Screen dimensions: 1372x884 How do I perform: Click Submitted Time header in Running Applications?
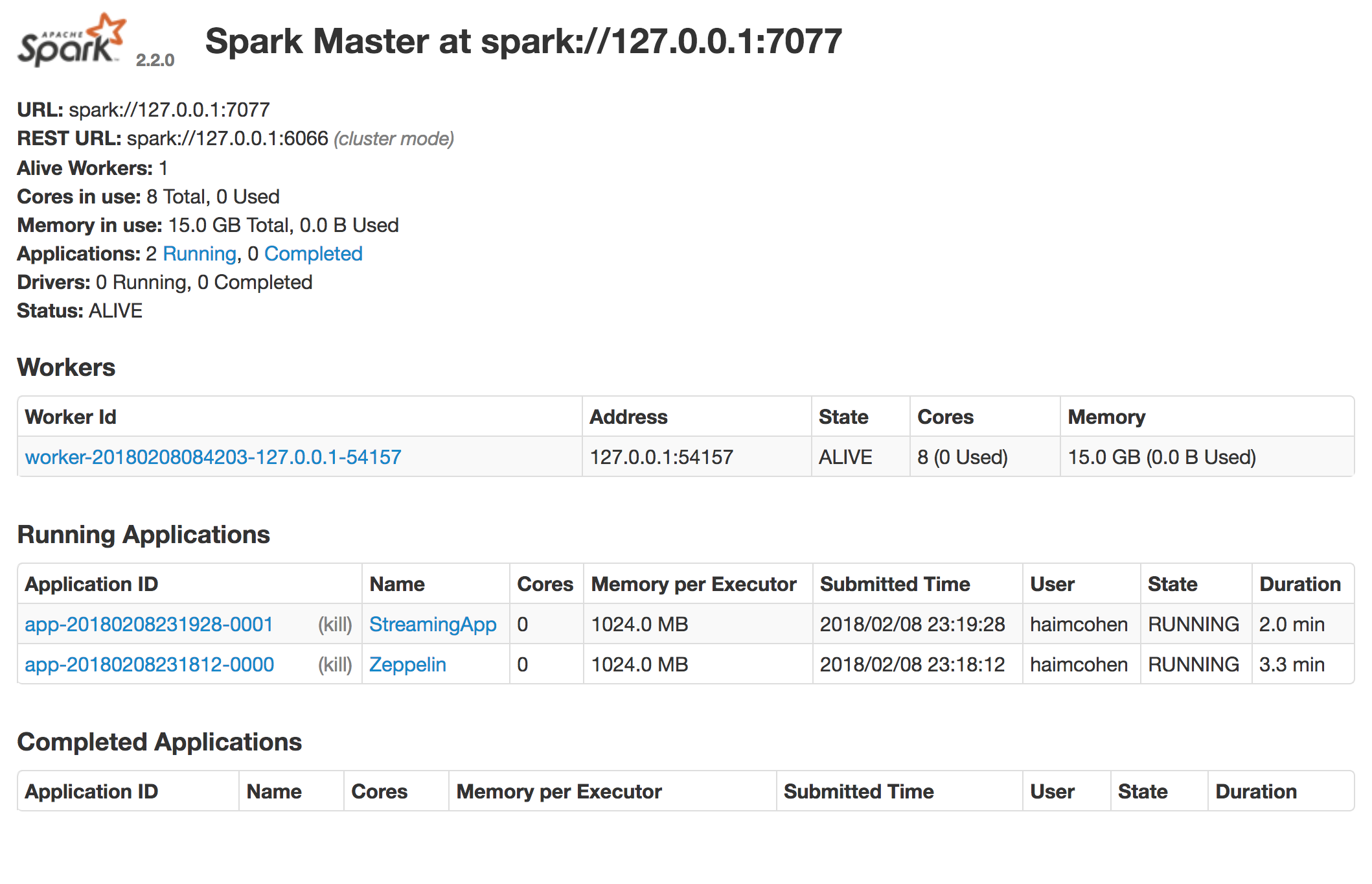click(x=895, y=585)
